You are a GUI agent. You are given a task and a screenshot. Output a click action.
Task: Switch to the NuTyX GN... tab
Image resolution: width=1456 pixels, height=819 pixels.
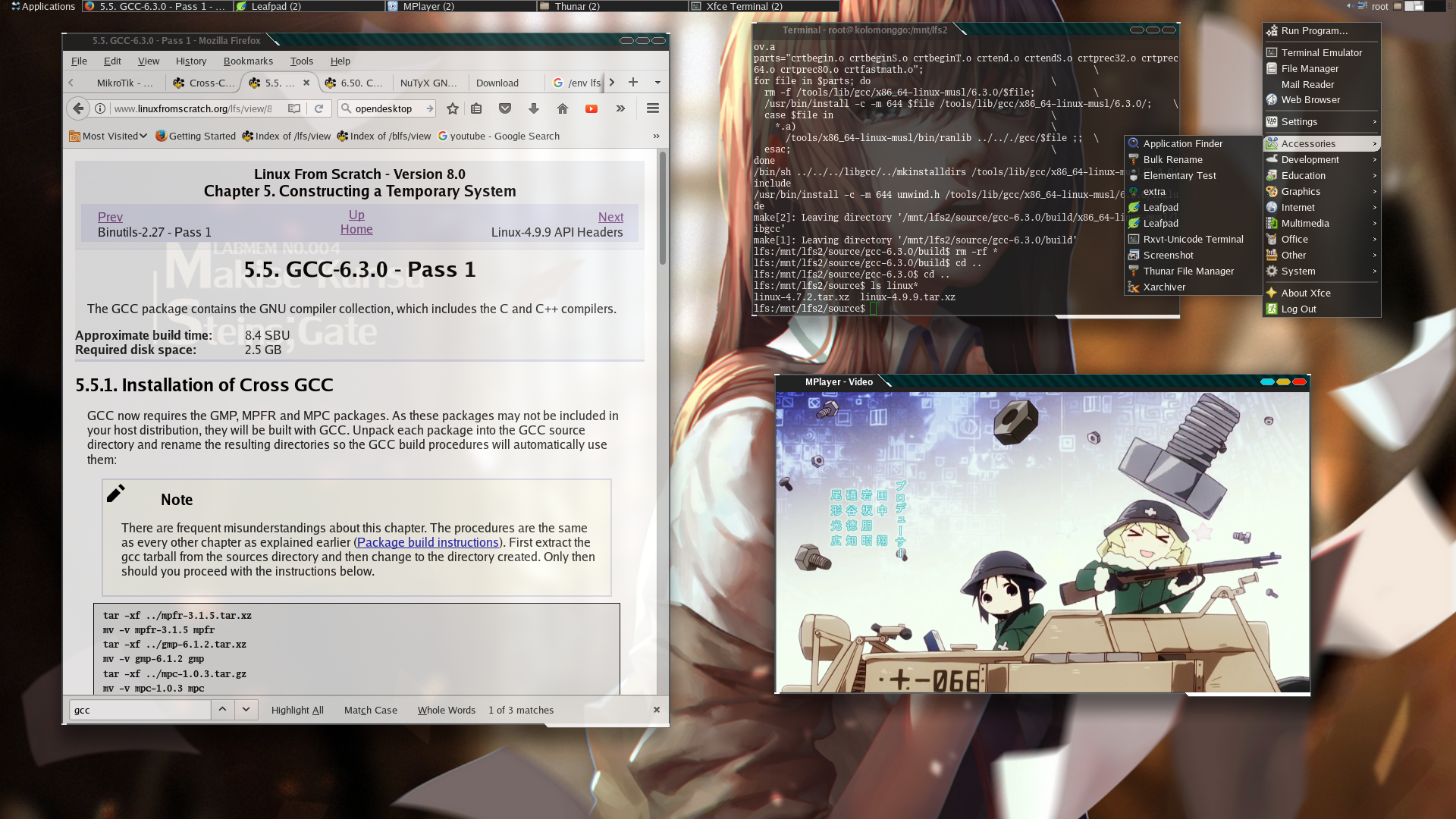[429, 83]
